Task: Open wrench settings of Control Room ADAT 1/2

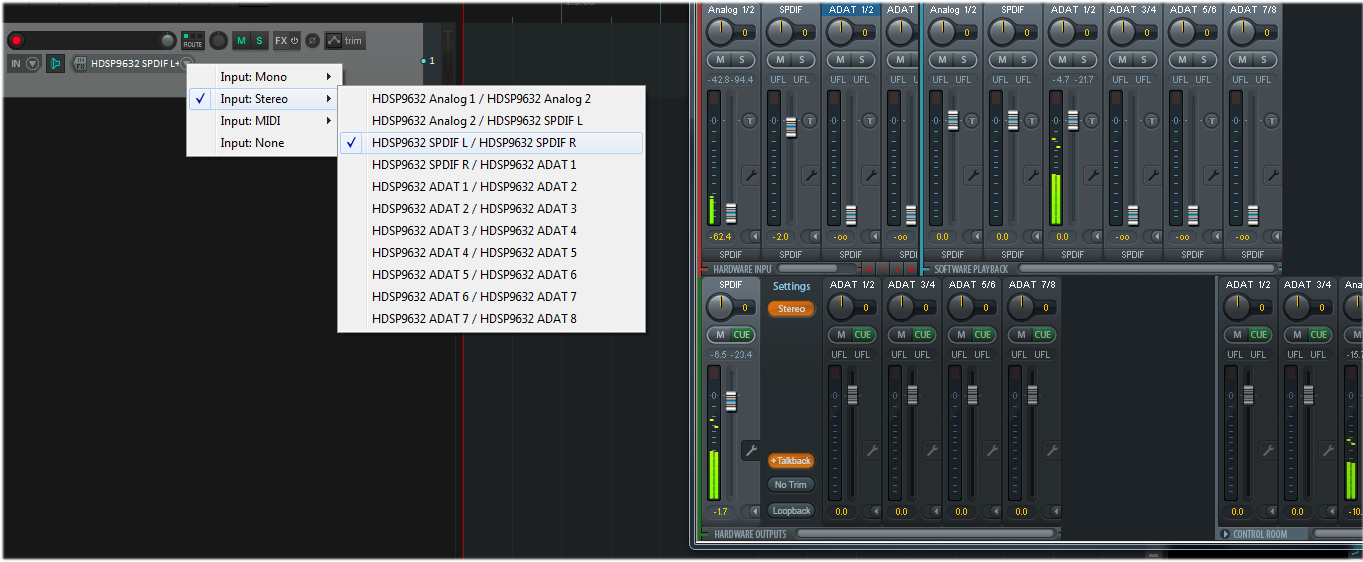Action: [x=1268, y=451]
